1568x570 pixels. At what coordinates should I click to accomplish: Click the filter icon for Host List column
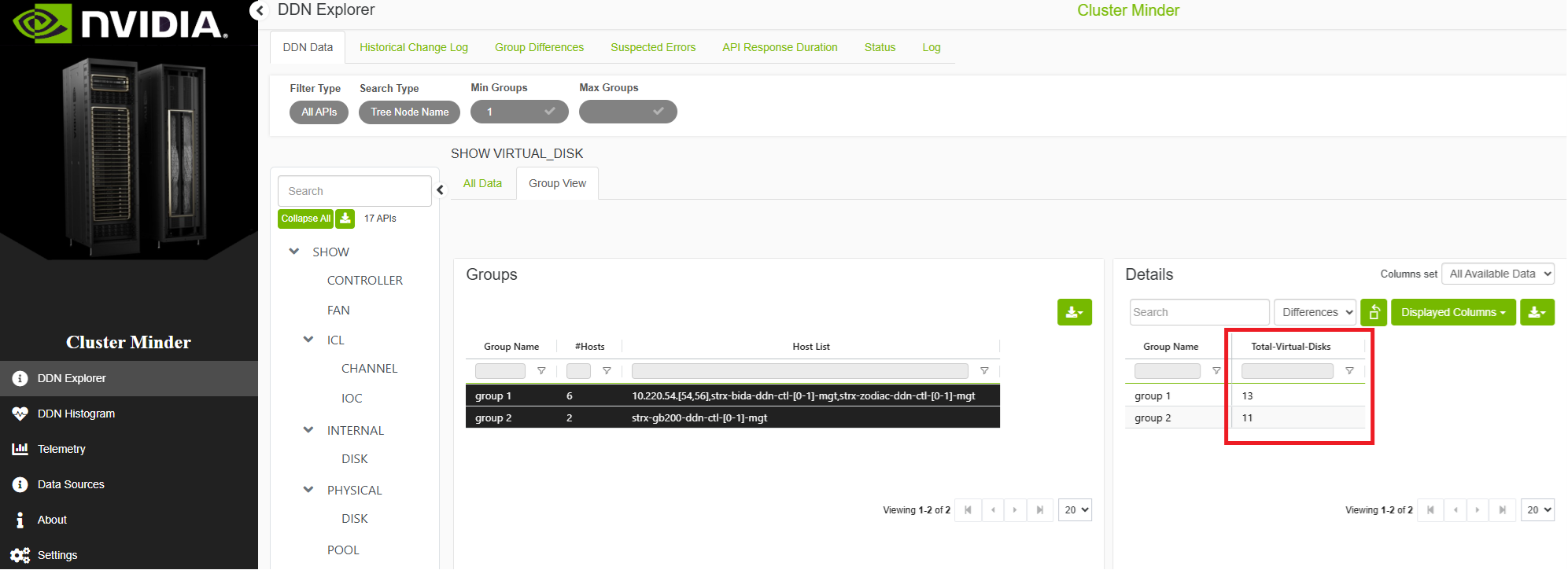(x=984, y=371)
